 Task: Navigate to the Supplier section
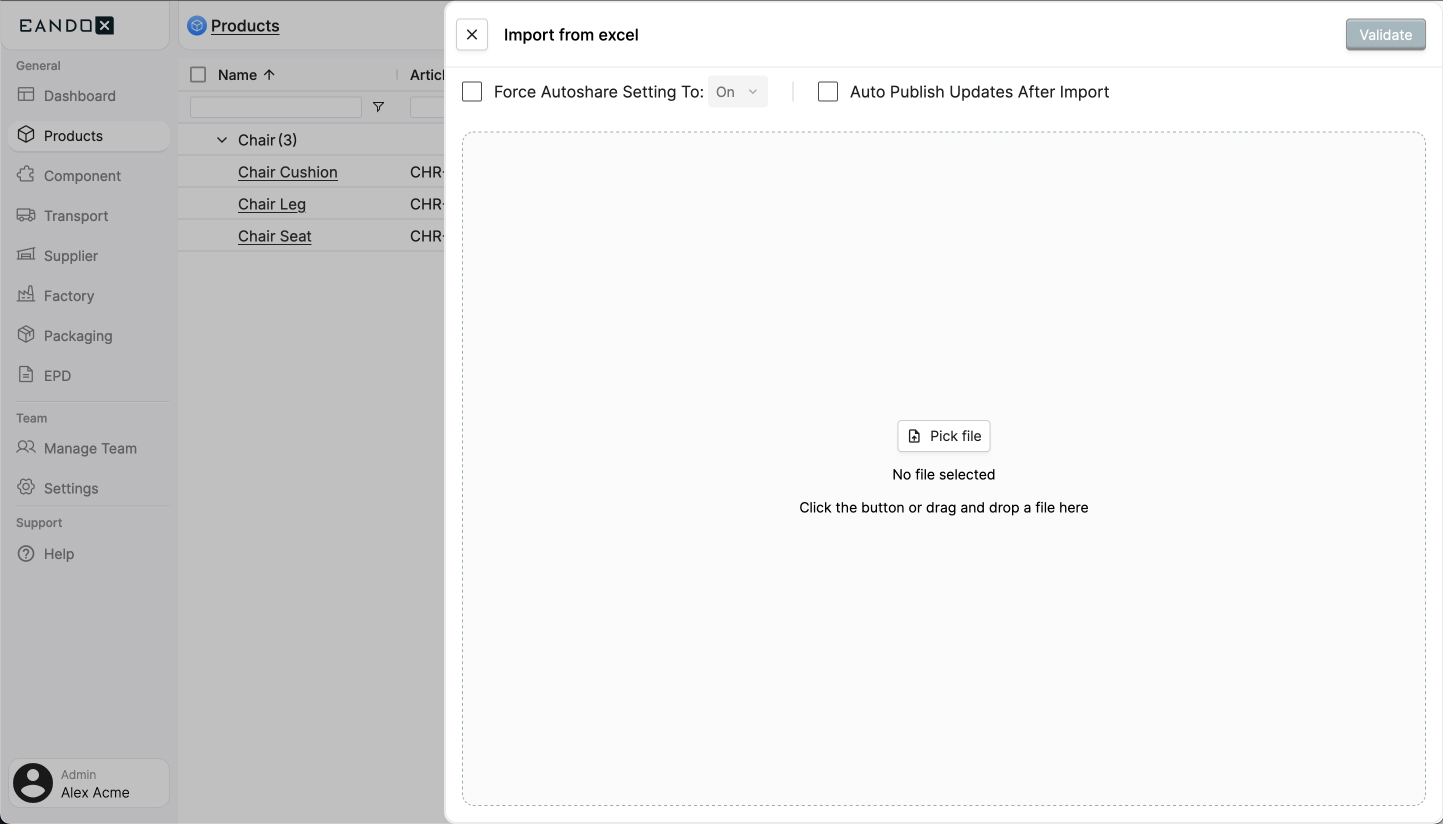[70, 255]
